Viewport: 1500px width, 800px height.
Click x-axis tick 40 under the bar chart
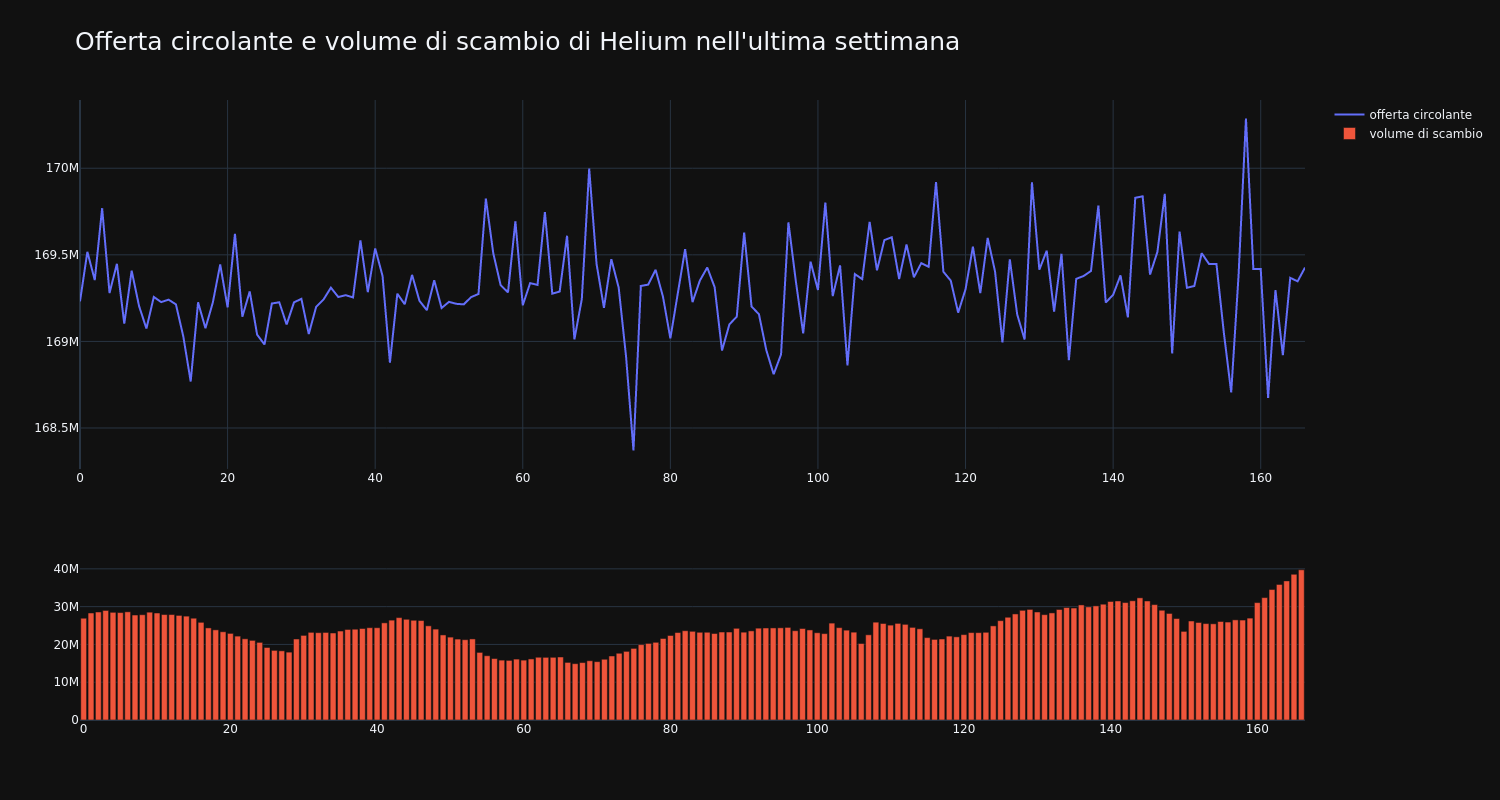pos(377,729)
